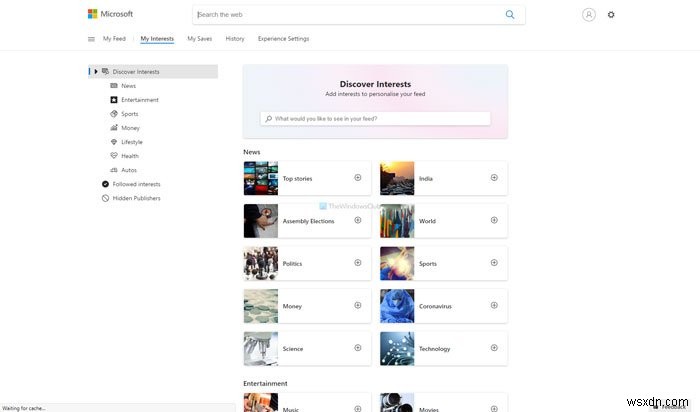Click the Sports sidebar ball icon
The width and height of the screenshot is (700, 412).
114,114
